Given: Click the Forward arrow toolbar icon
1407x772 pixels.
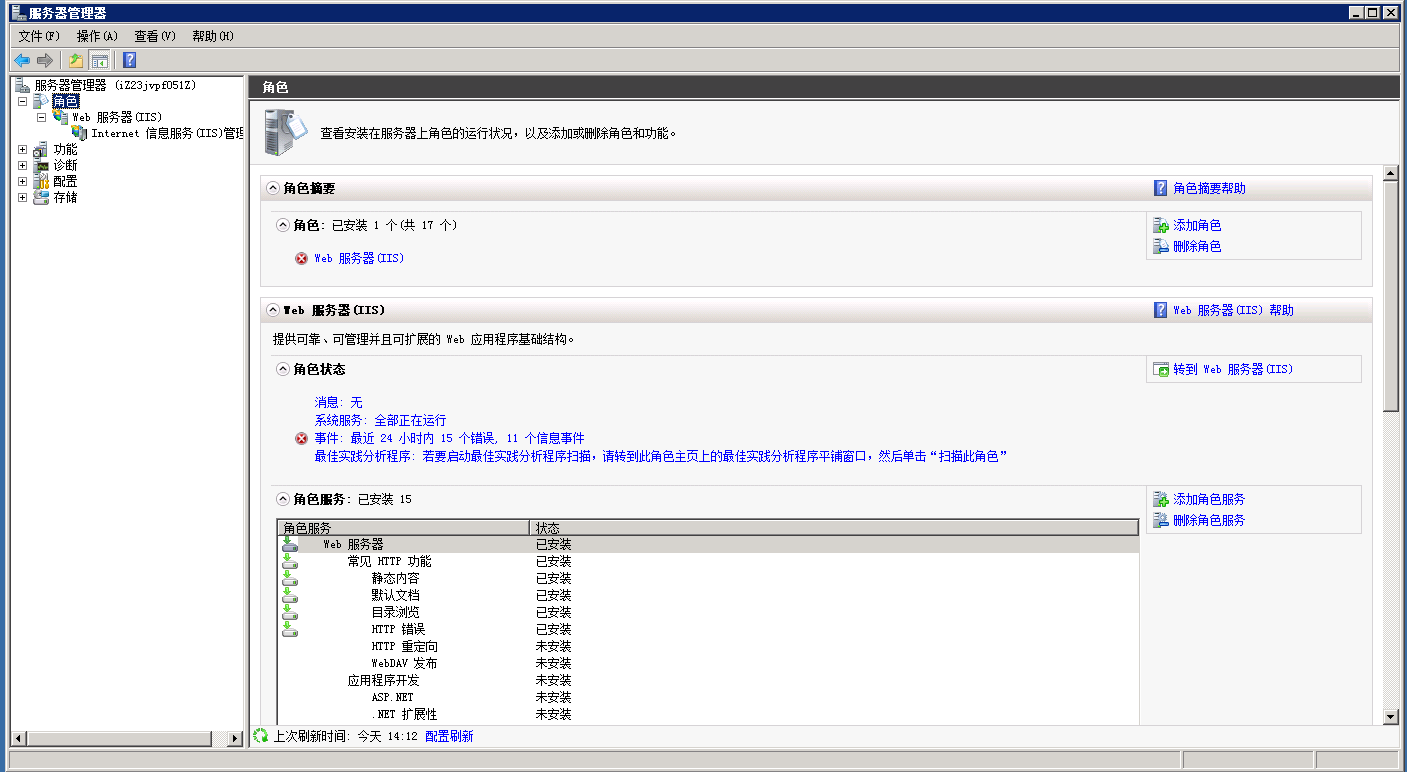Looking at the screenshot, I should [44, 60].
